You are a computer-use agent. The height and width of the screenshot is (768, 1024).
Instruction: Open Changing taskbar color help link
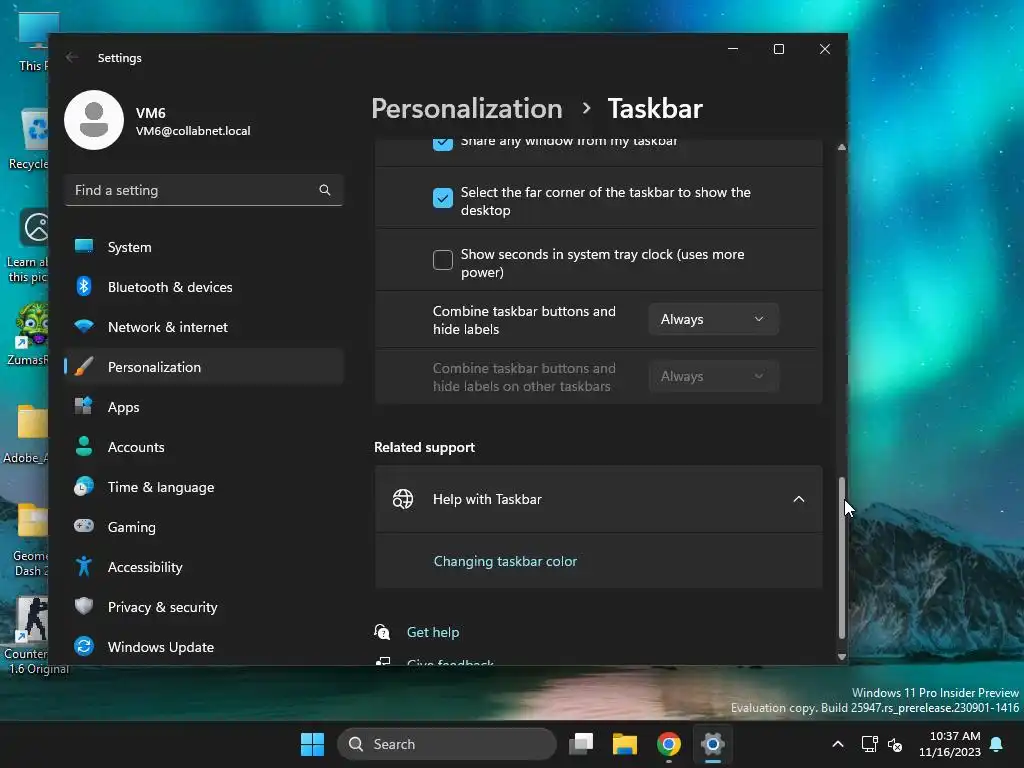point(505,561)
